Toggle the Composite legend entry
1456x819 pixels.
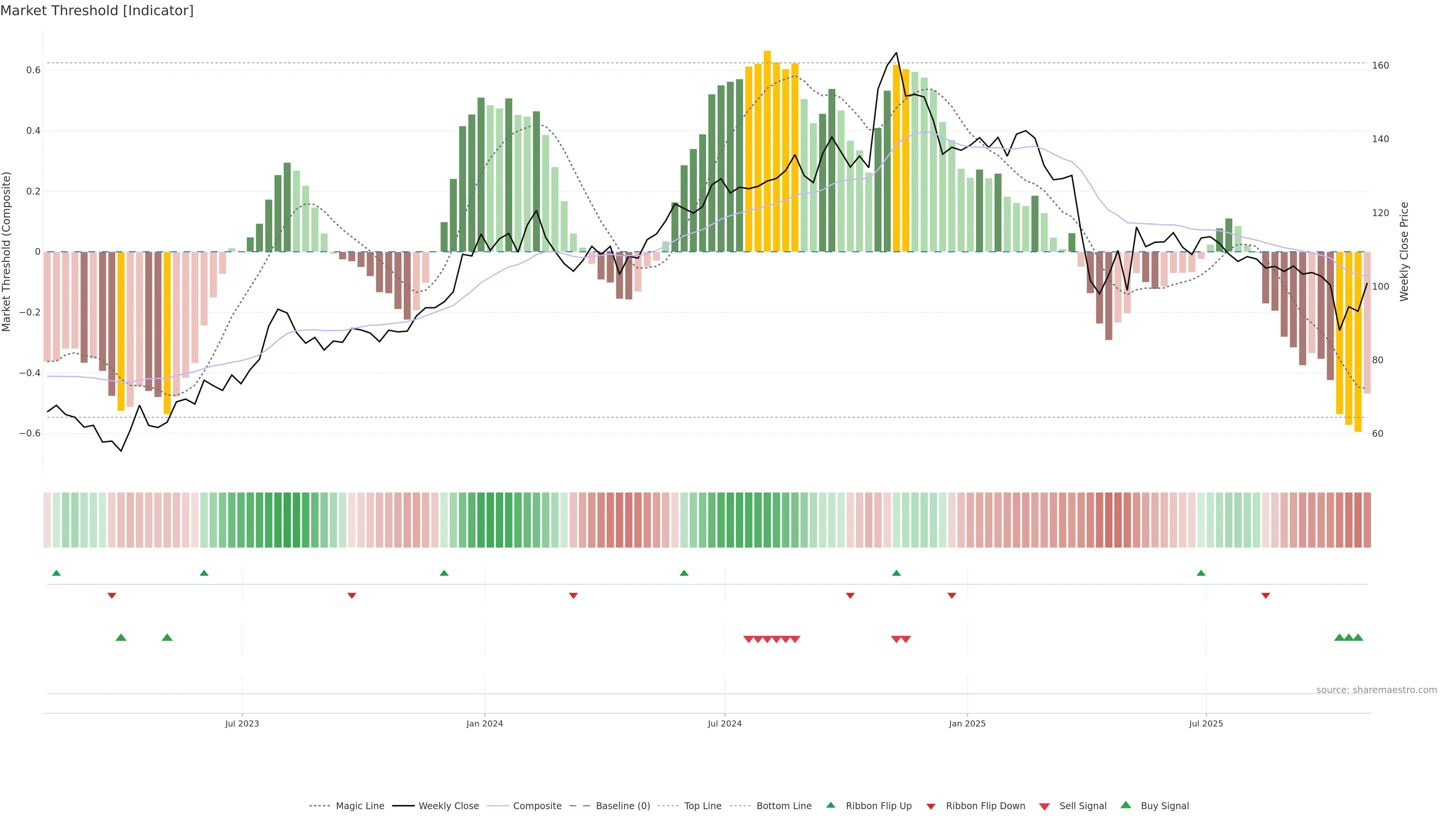click(x=537, y=806)
